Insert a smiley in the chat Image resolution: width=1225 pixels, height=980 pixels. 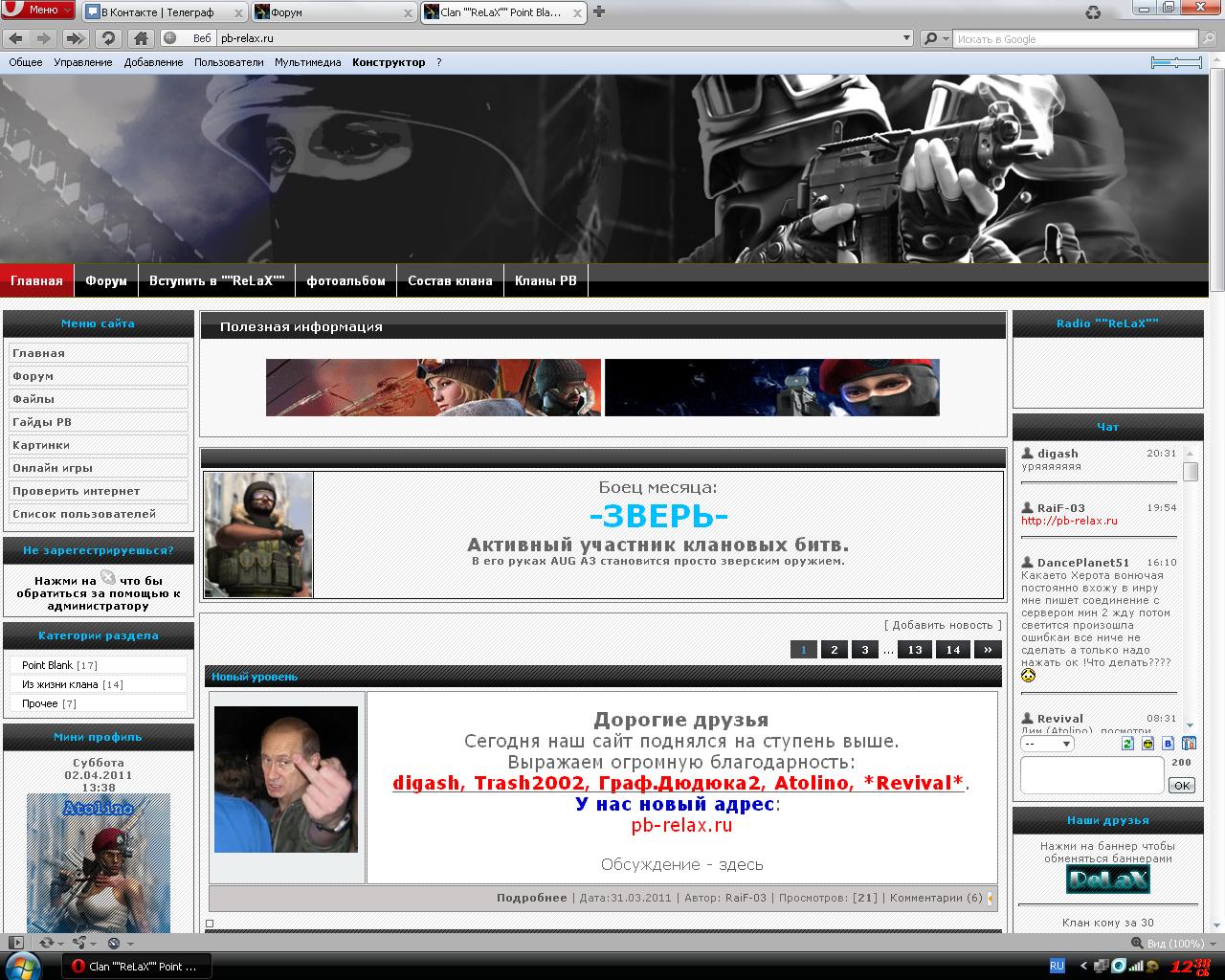[1147, 744]
